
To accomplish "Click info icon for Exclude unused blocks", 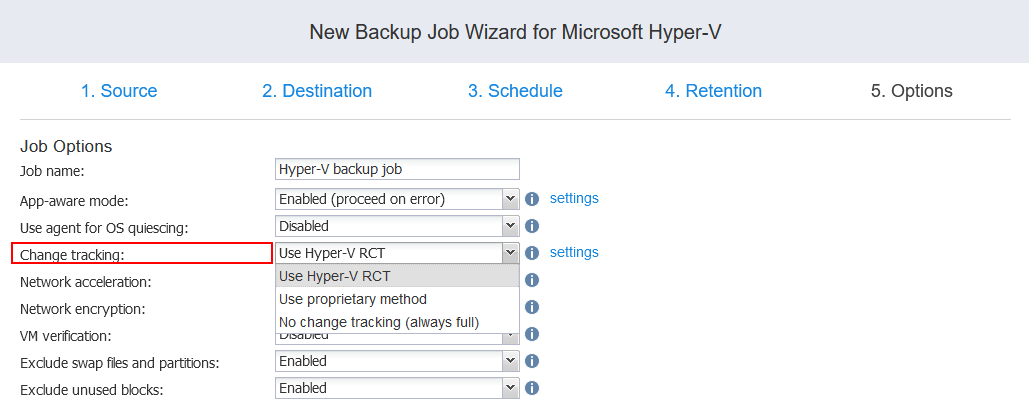I will [532, 388].
